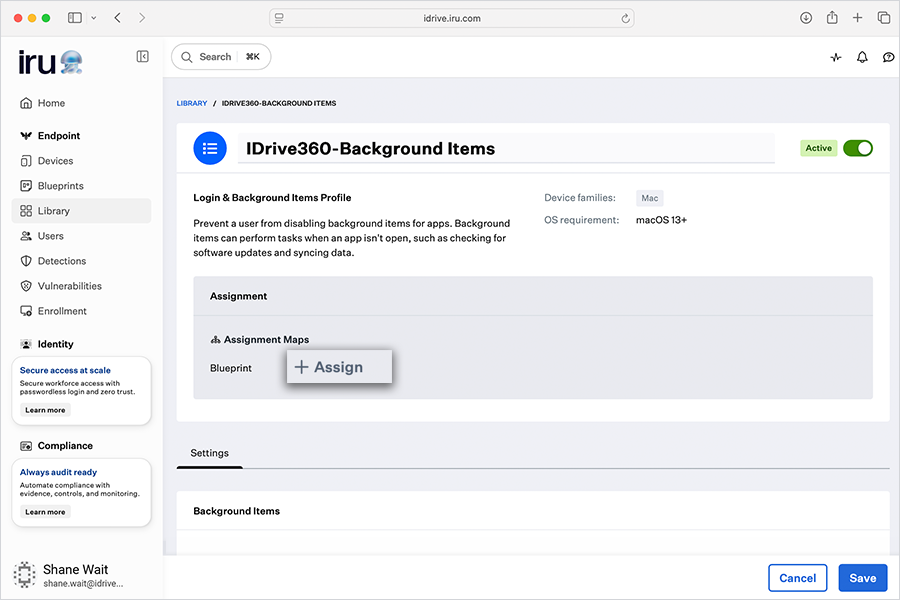
Task: Toggle Safari sidebar icon
Action: click(x=75, y=18)
